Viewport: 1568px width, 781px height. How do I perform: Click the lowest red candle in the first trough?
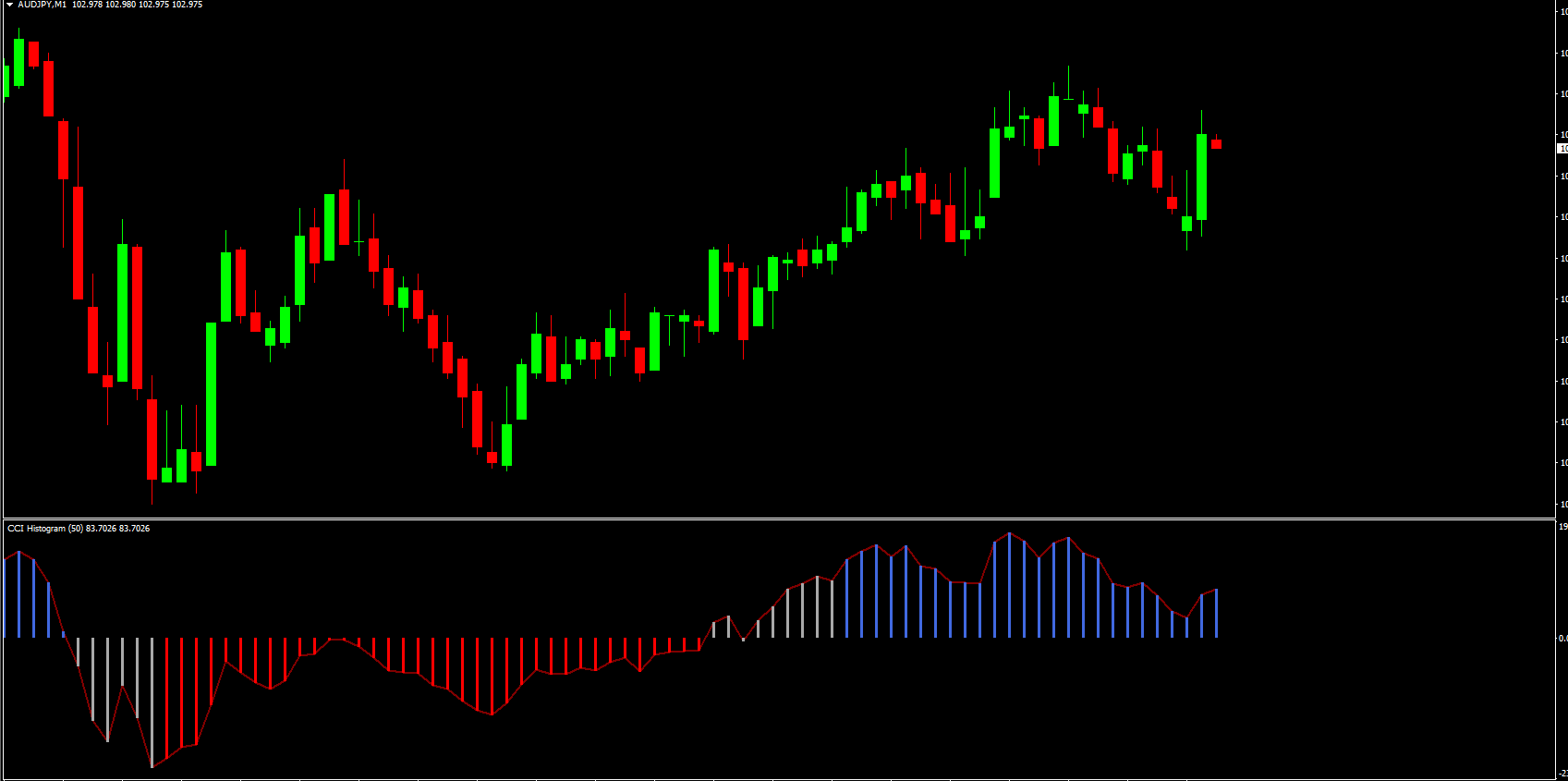(152, 439)
